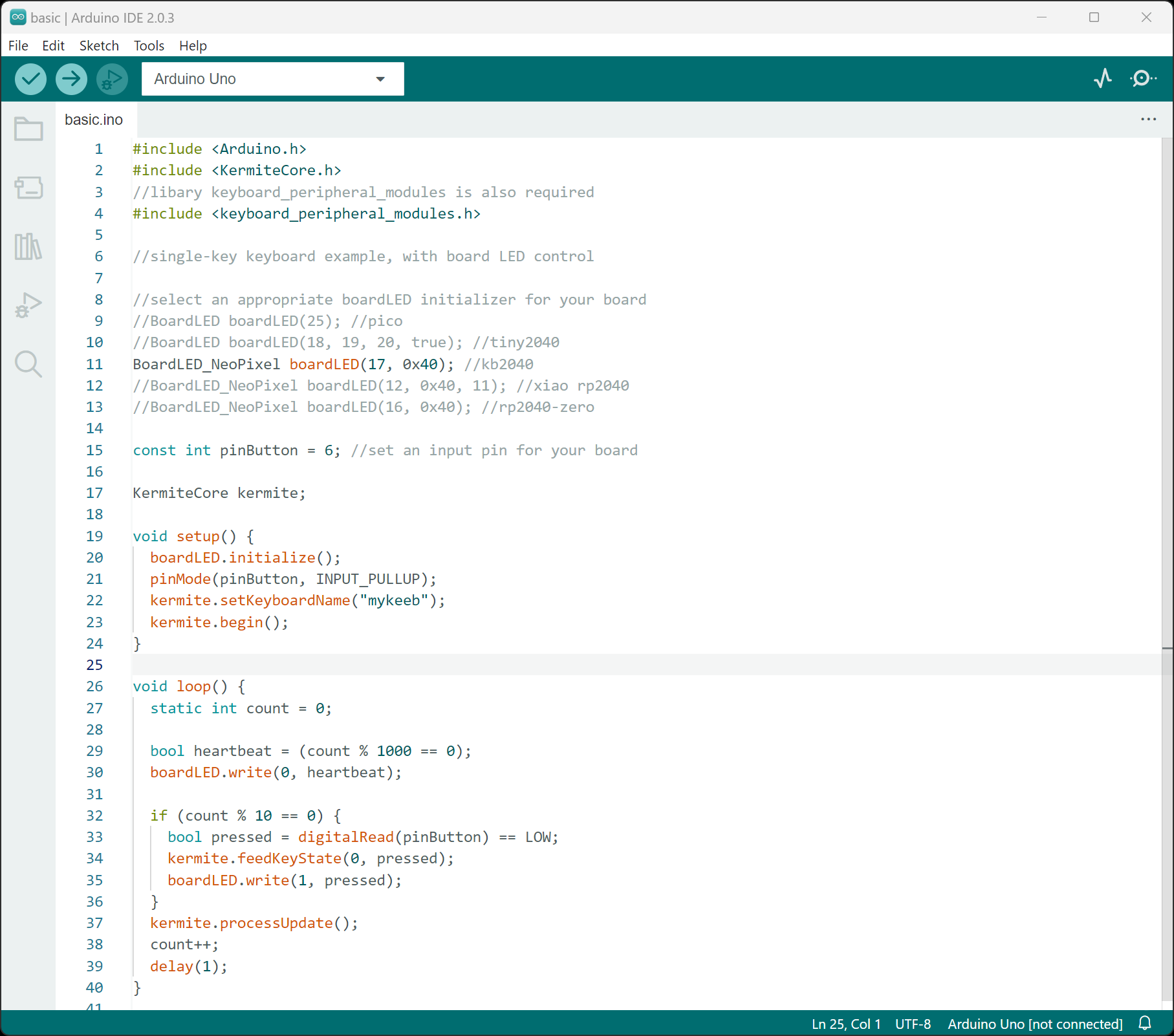Click #include <keyboard_peripheral_modules.h> line
This screenshot has height=1036, width=1174.
(307, 213)
